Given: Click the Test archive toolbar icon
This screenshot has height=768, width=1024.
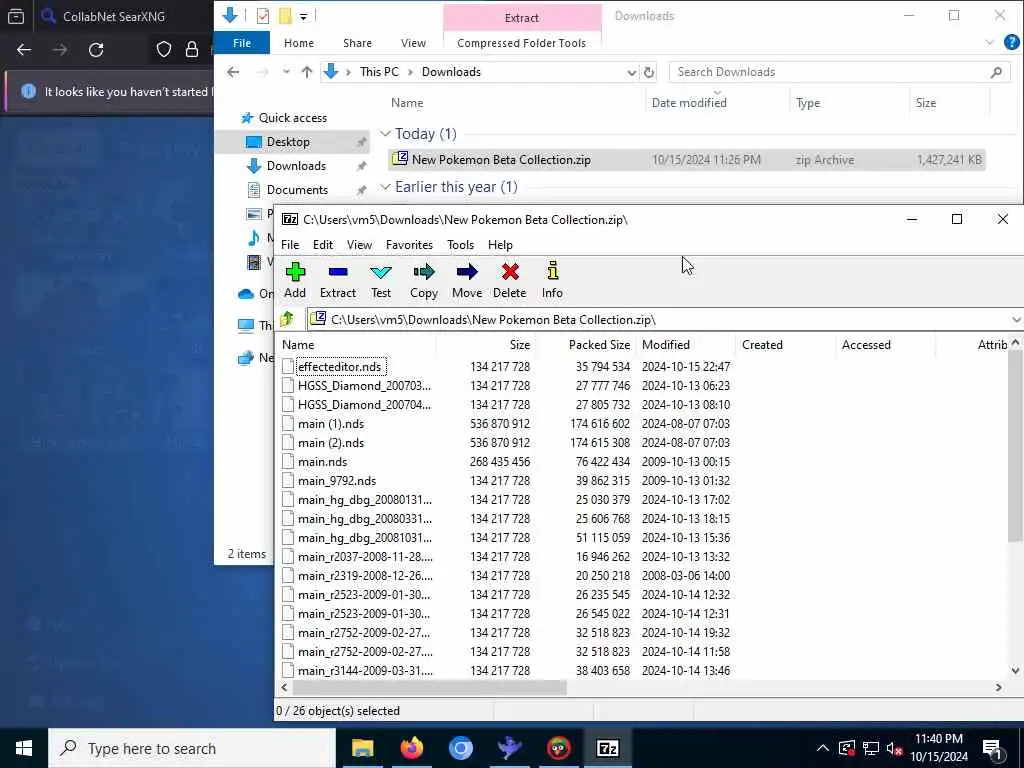Looking at the screenshot, I should coord(381,272).
